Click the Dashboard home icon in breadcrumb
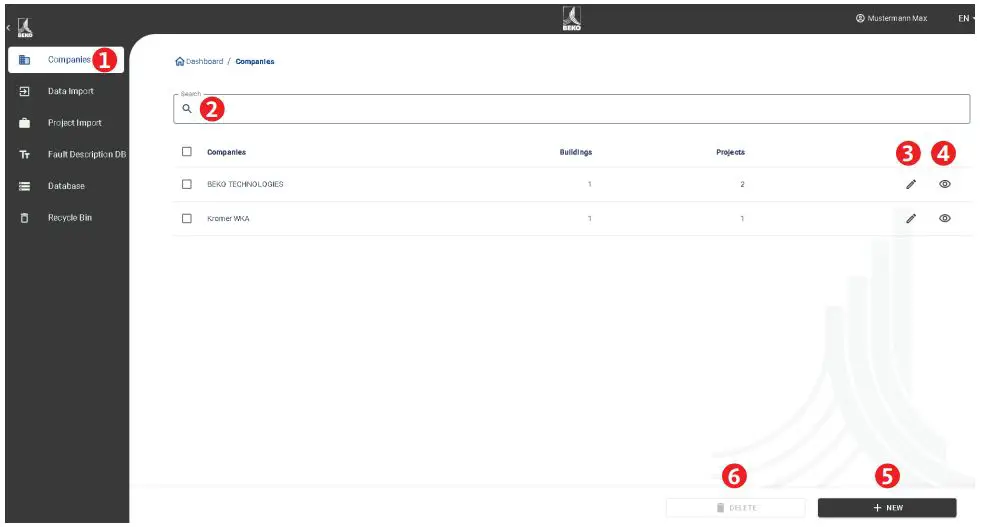Screen dimensions: 981x527 [180, 61]
